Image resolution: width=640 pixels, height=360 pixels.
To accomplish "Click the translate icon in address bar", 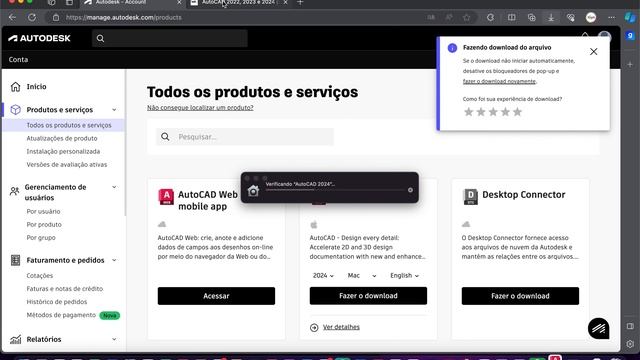I will click(x=431, y=18).
